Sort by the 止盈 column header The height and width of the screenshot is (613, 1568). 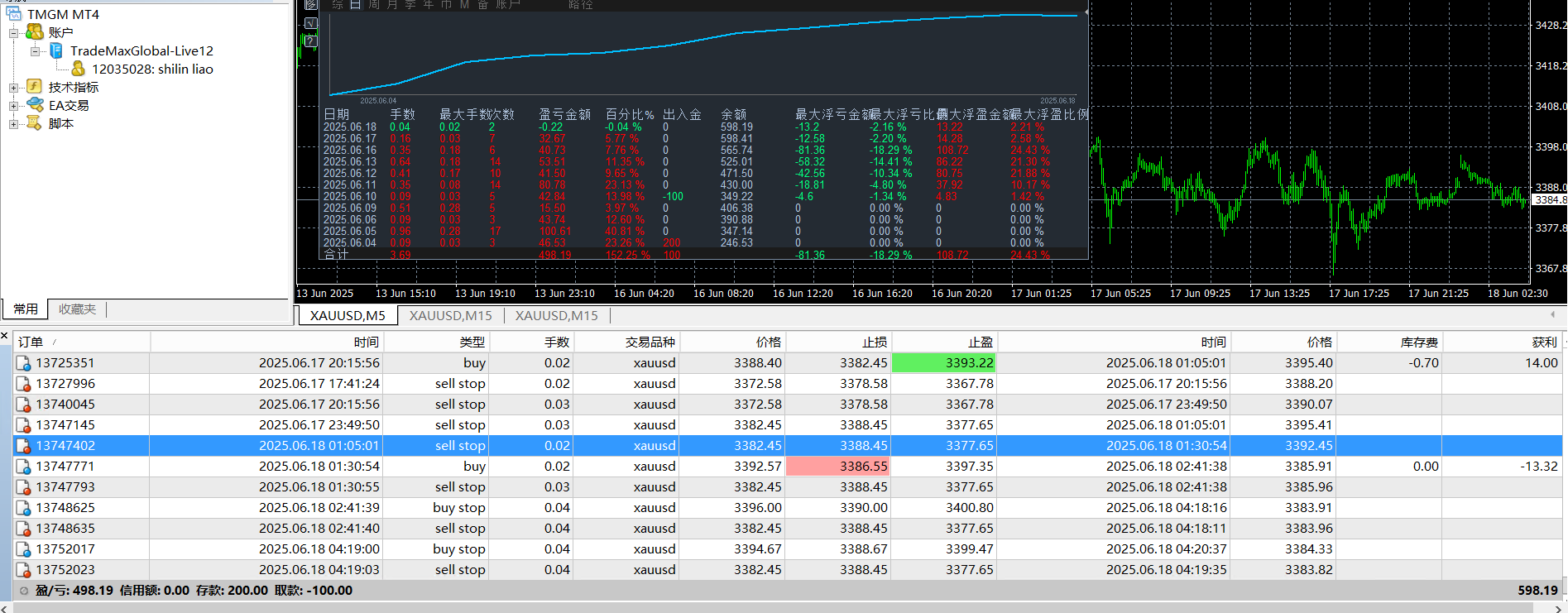click(x=944, y=342)
